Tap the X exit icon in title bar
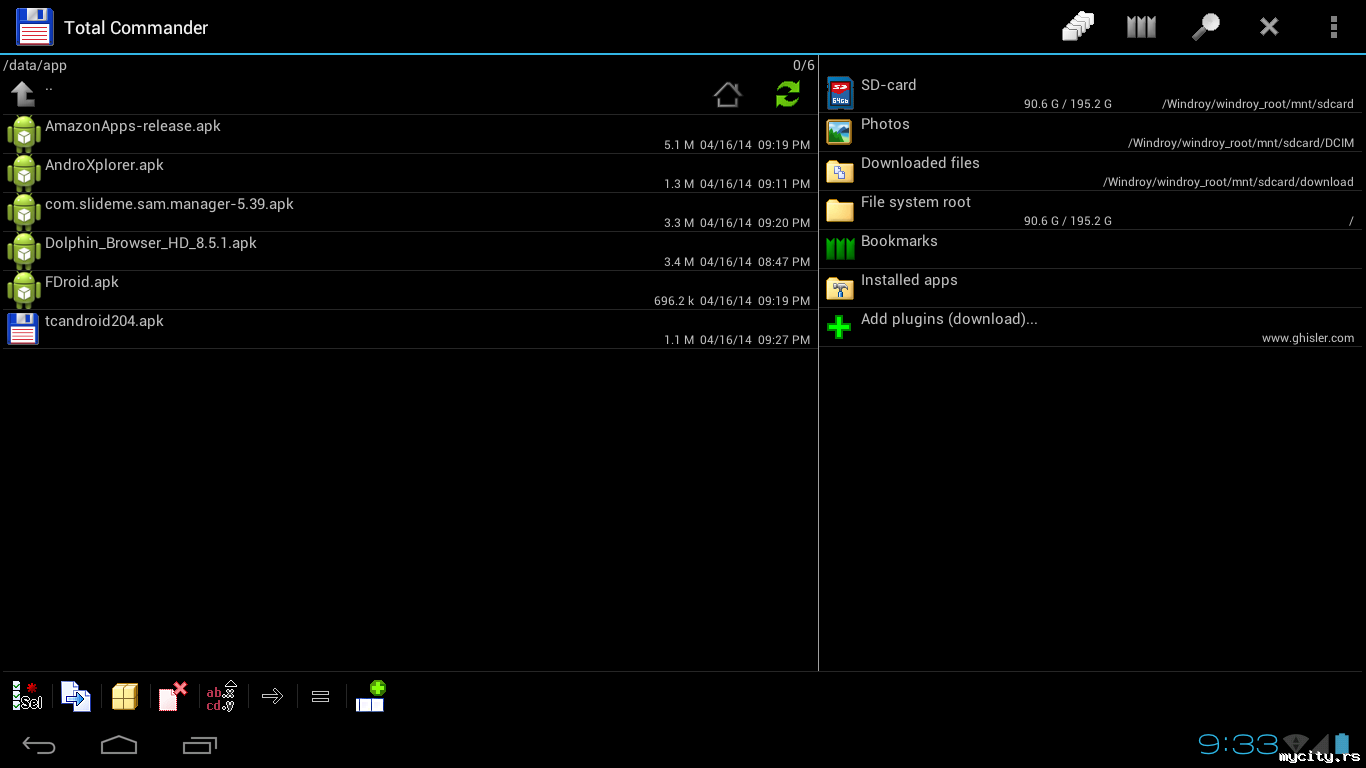The height and width of the screenshot is (768, 1366). pos(1269,27)
